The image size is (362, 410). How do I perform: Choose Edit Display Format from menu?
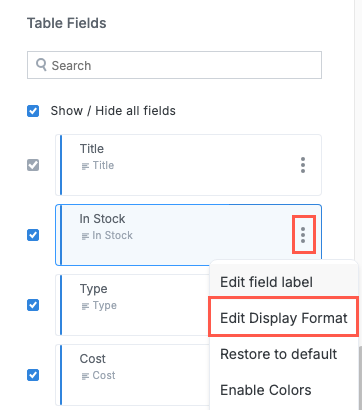[x=284, y=318]
